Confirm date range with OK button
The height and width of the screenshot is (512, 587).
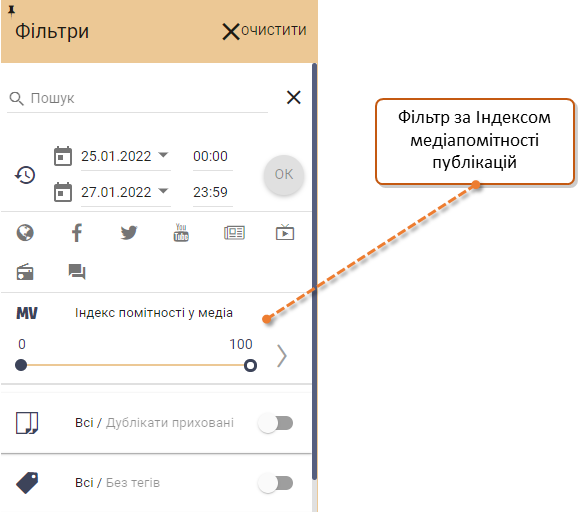284,175
